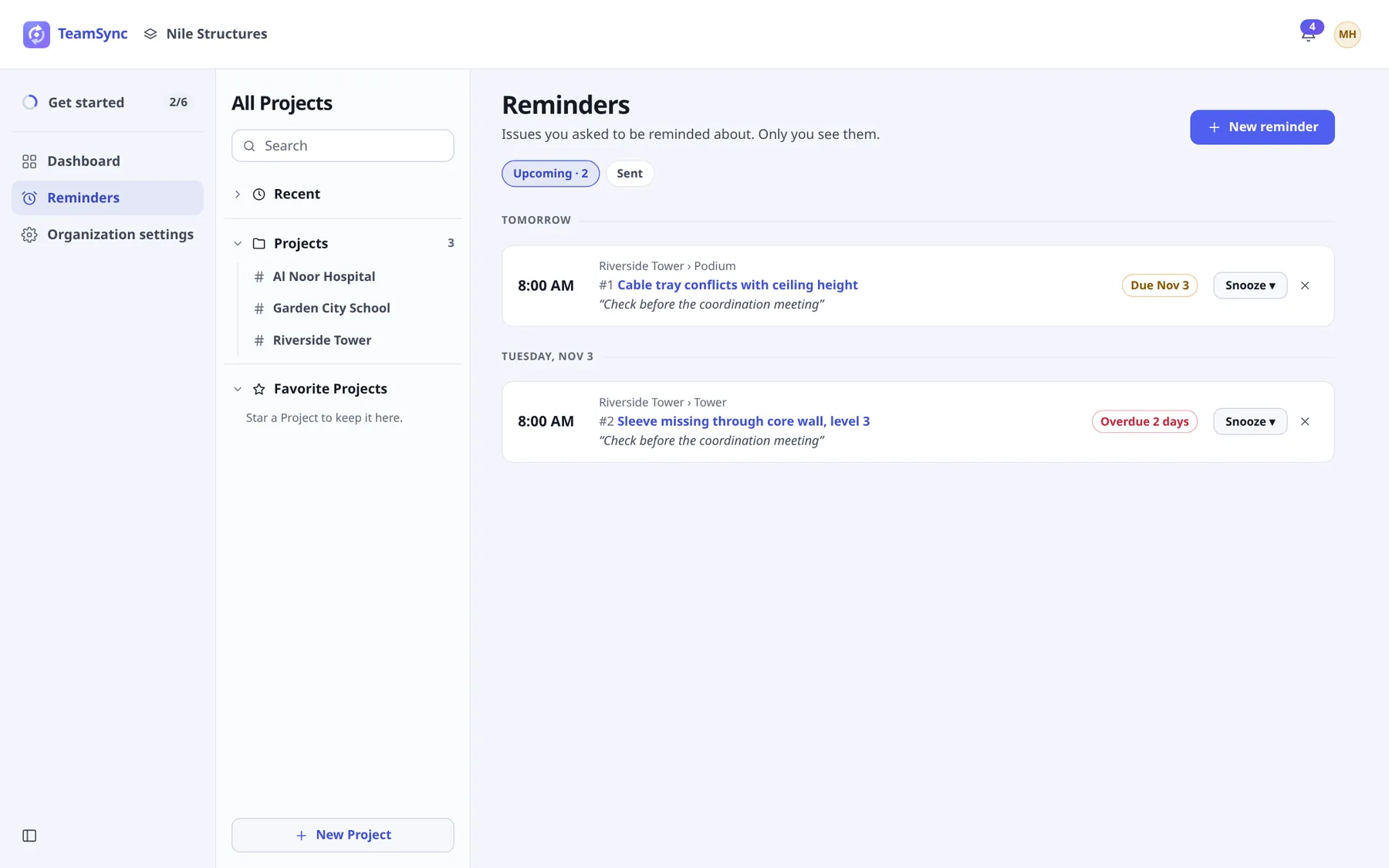Click the Nile Structures organization name
Viewport: 1389px width, 868px height.
point(217,34)
